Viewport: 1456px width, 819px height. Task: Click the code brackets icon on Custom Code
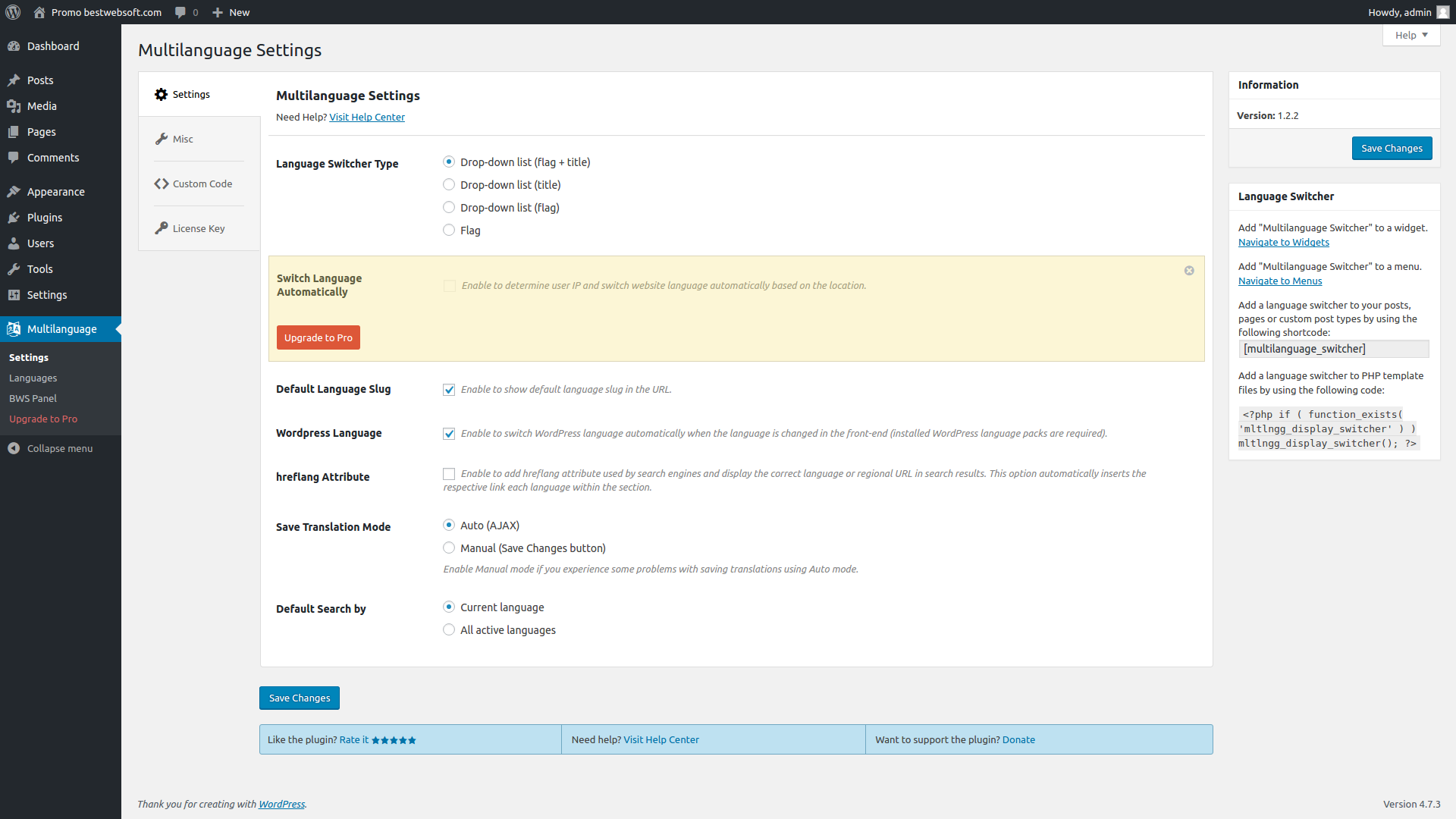click(161, 184)
